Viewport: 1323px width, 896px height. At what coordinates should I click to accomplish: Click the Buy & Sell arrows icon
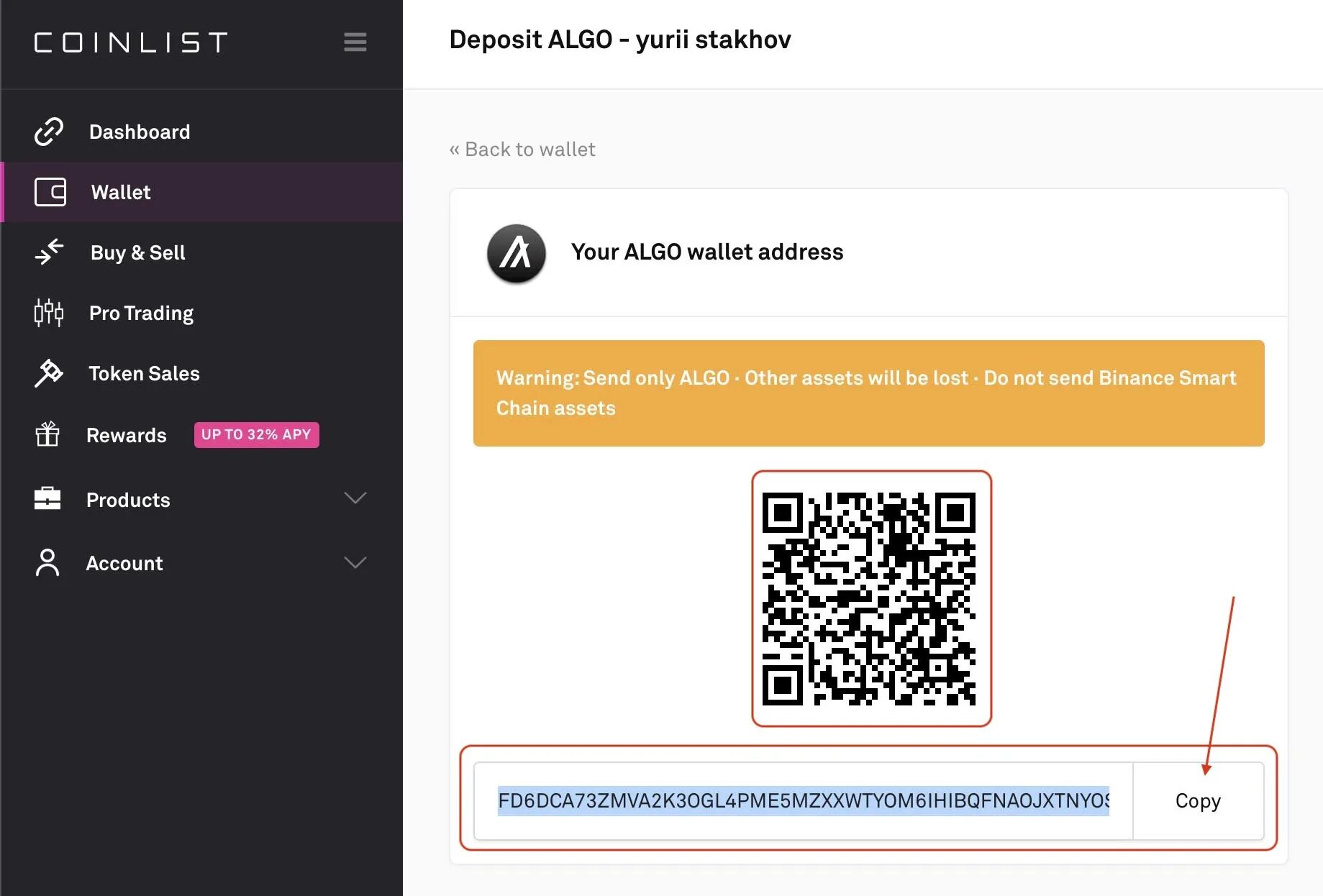49,252
